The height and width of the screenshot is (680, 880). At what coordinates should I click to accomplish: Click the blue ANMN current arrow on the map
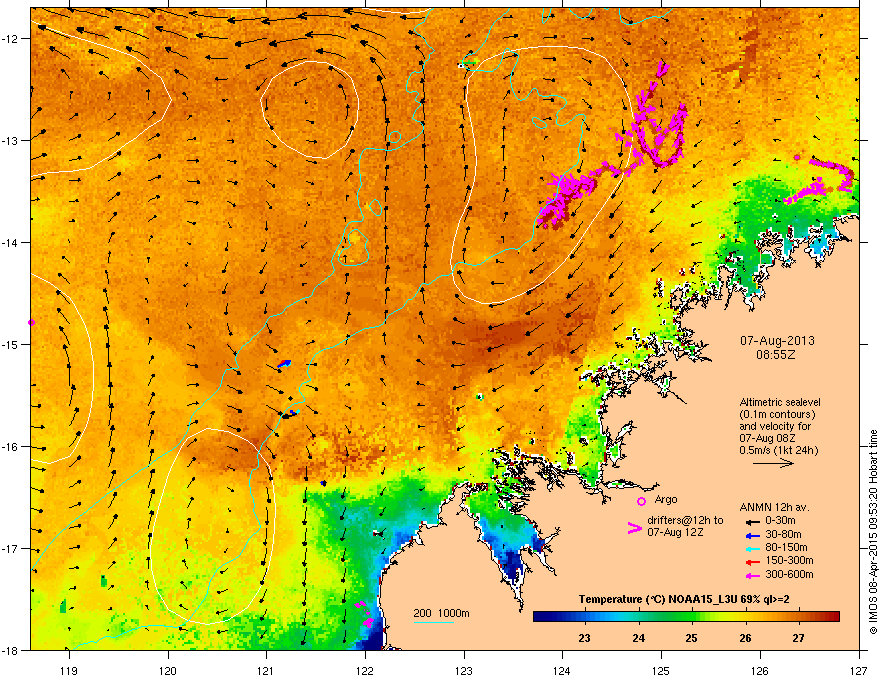tap(285, 364)
